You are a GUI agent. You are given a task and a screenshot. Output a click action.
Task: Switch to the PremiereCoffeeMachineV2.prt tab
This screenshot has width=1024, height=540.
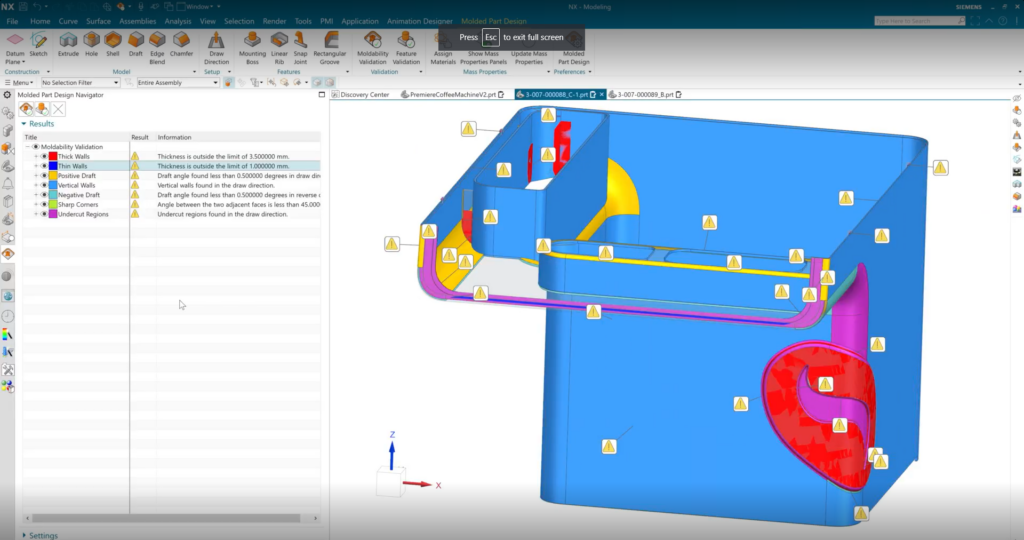click(x=454, y=94)
